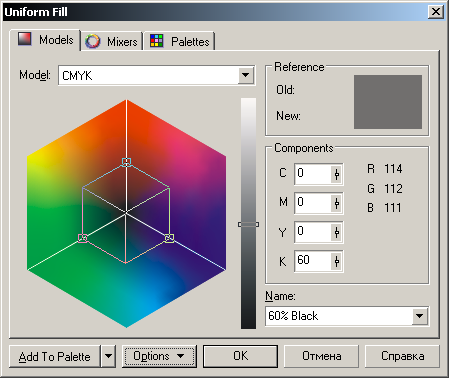
Task: Click the Mixers color wheel icon
Action: tap(92, 41)
